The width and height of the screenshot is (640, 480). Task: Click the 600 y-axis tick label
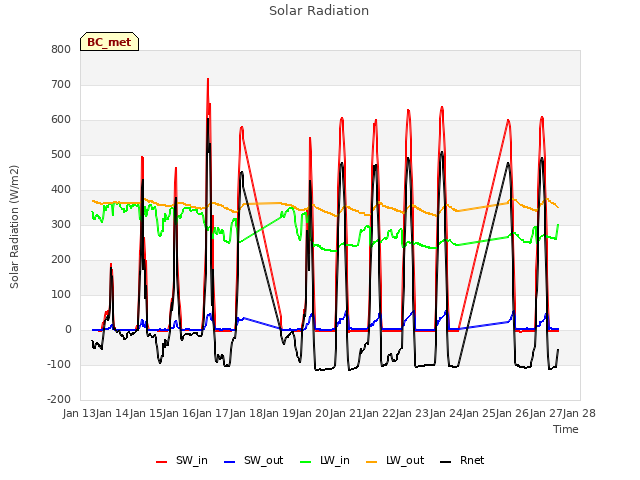[61, 120]
